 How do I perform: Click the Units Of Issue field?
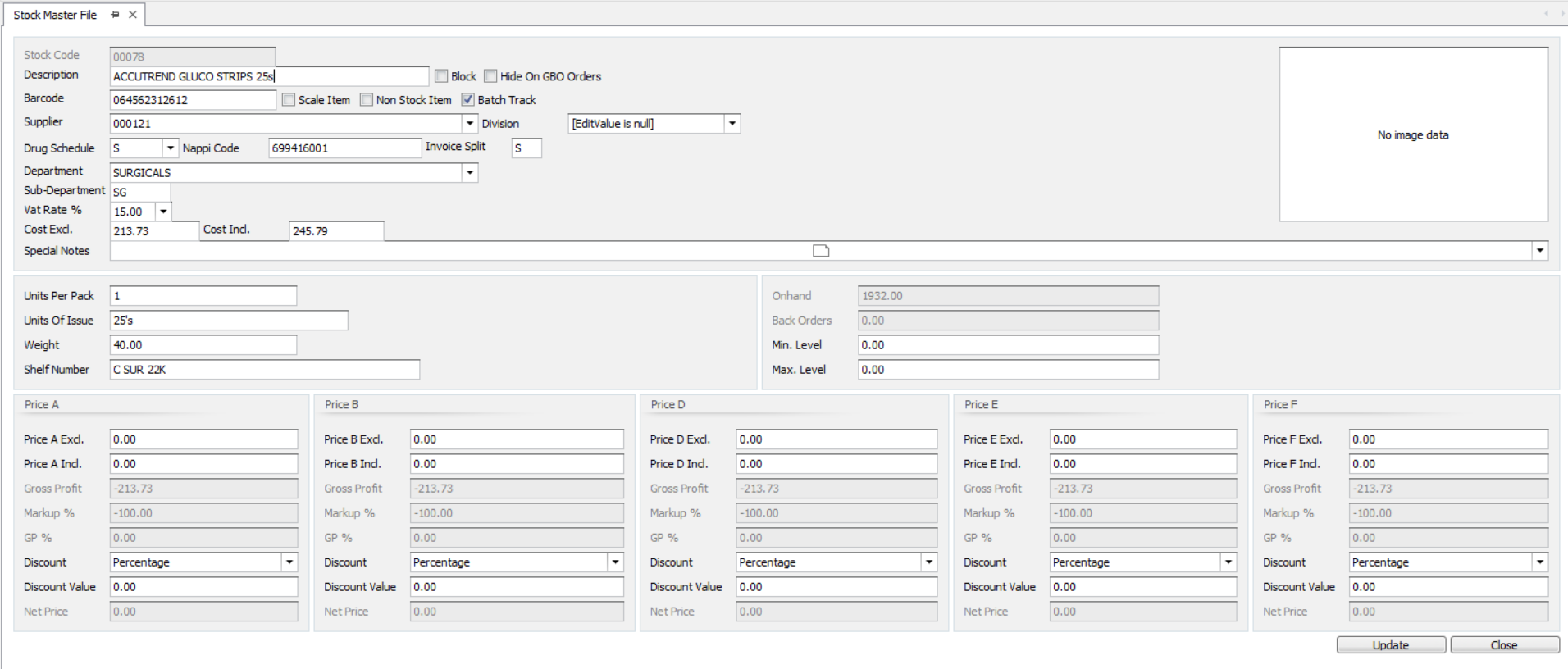coord(229,321)
